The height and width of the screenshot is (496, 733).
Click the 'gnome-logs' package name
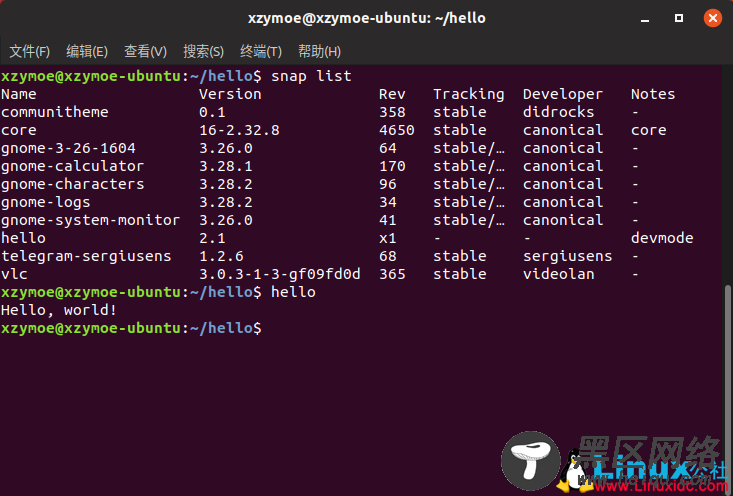click(x=45, y=202)
